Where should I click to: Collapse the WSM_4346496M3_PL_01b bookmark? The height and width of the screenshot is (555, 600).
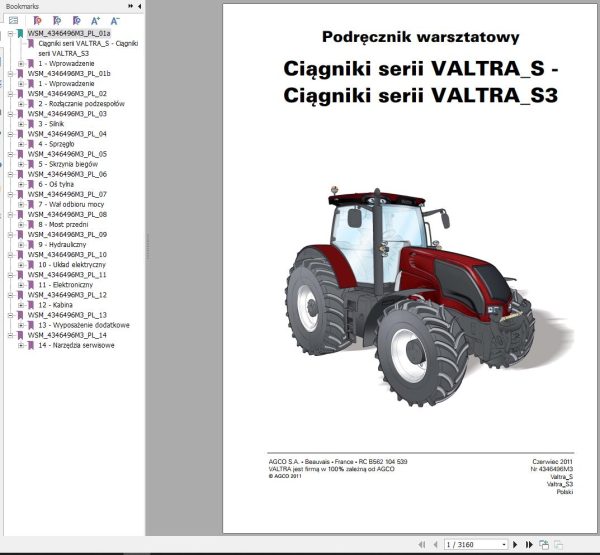(x=11, y=73)
